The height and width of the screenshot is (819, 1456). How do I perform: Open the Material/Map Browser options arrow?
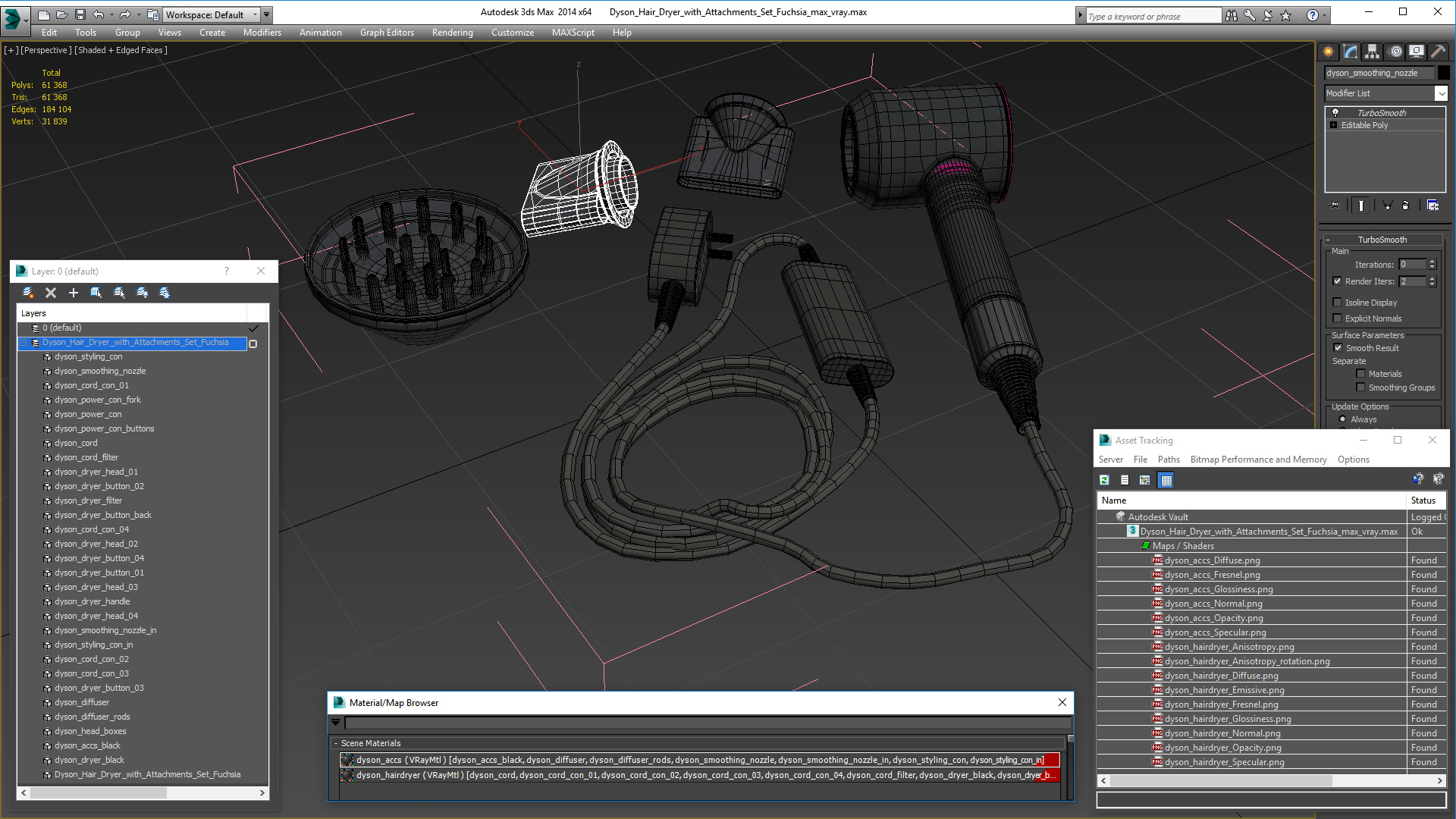click(336, 723)
